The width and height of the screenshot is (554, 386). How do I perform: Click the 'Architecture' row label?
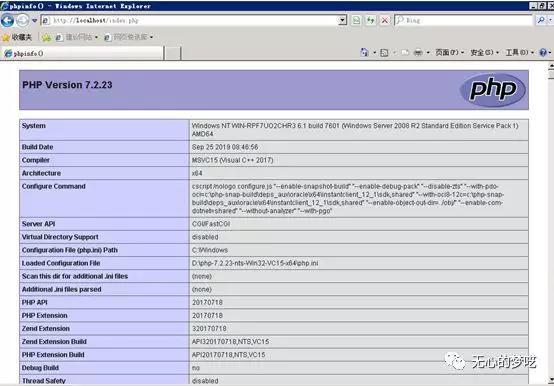coord(41,173)
